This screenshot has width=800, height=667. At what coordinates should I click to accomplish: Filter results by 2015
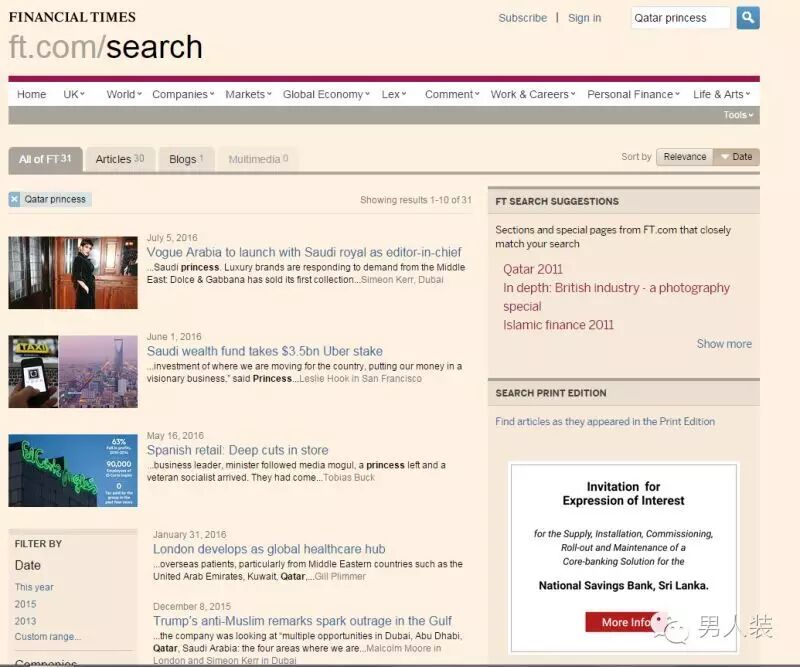point(26,604)
